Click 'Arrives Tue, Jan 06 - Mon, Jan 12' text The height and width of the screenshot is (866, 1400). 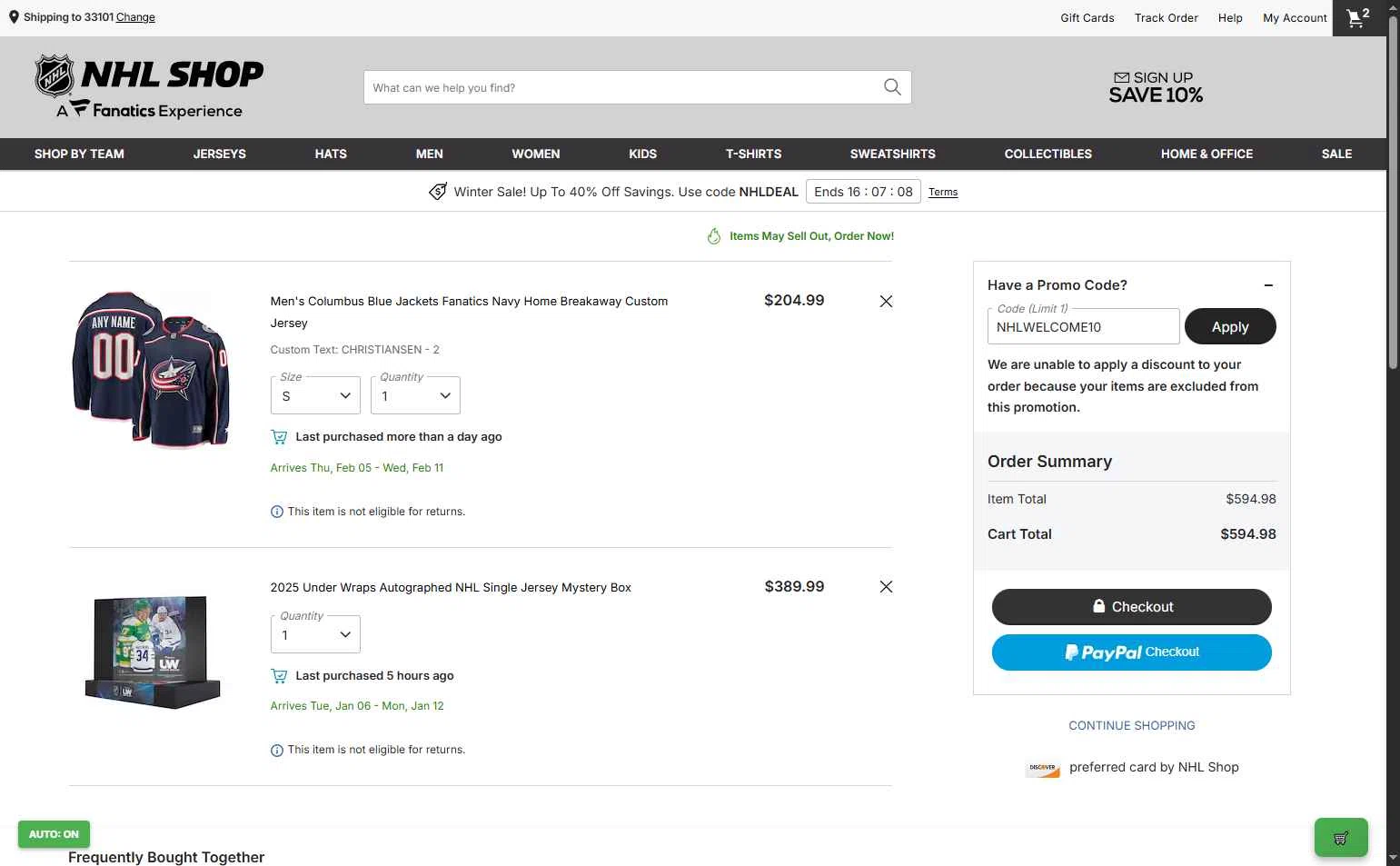(x=357, y=706)
